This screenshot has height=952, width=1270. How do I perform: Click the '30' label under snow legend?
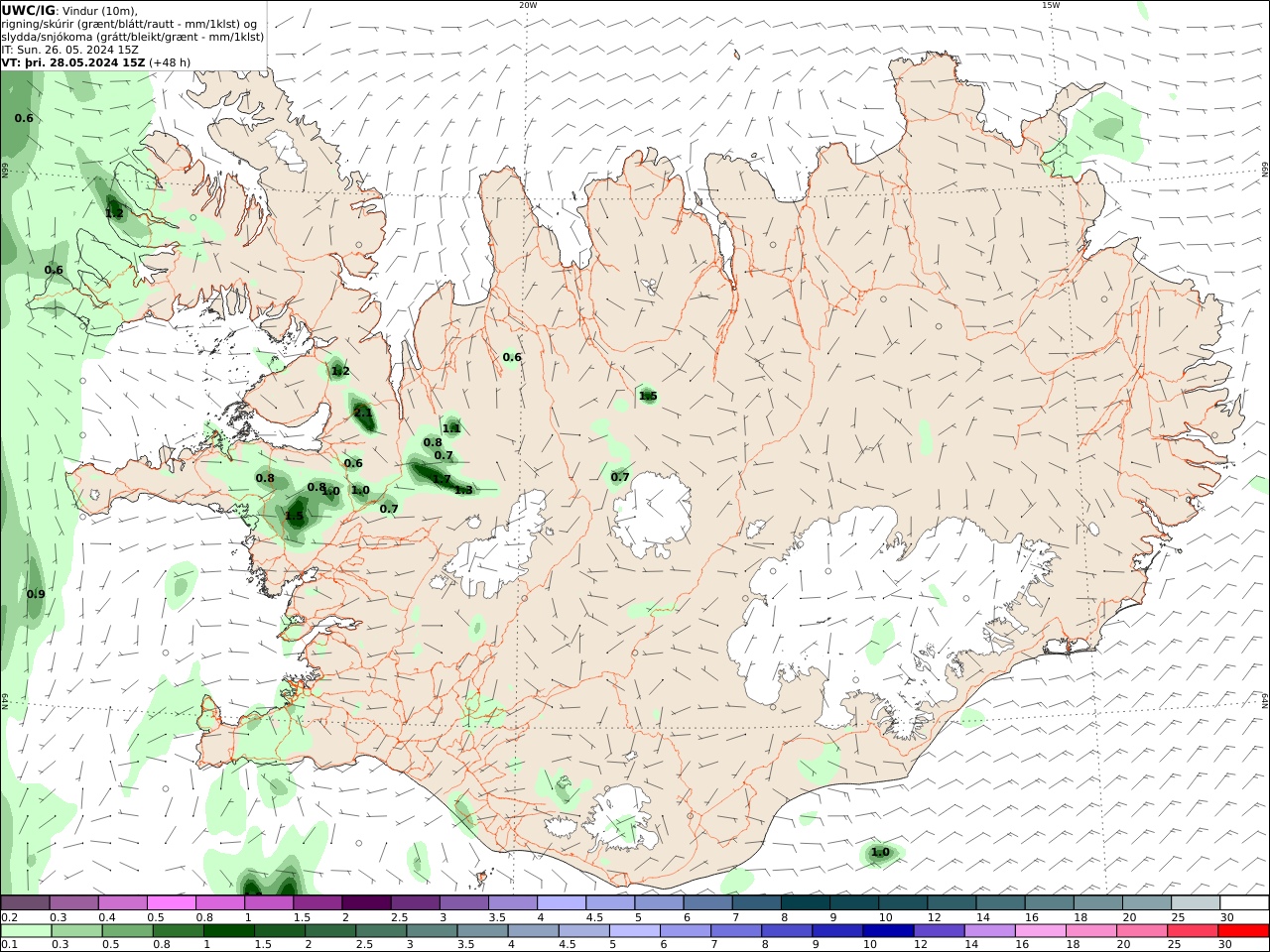click(1226, 917)
